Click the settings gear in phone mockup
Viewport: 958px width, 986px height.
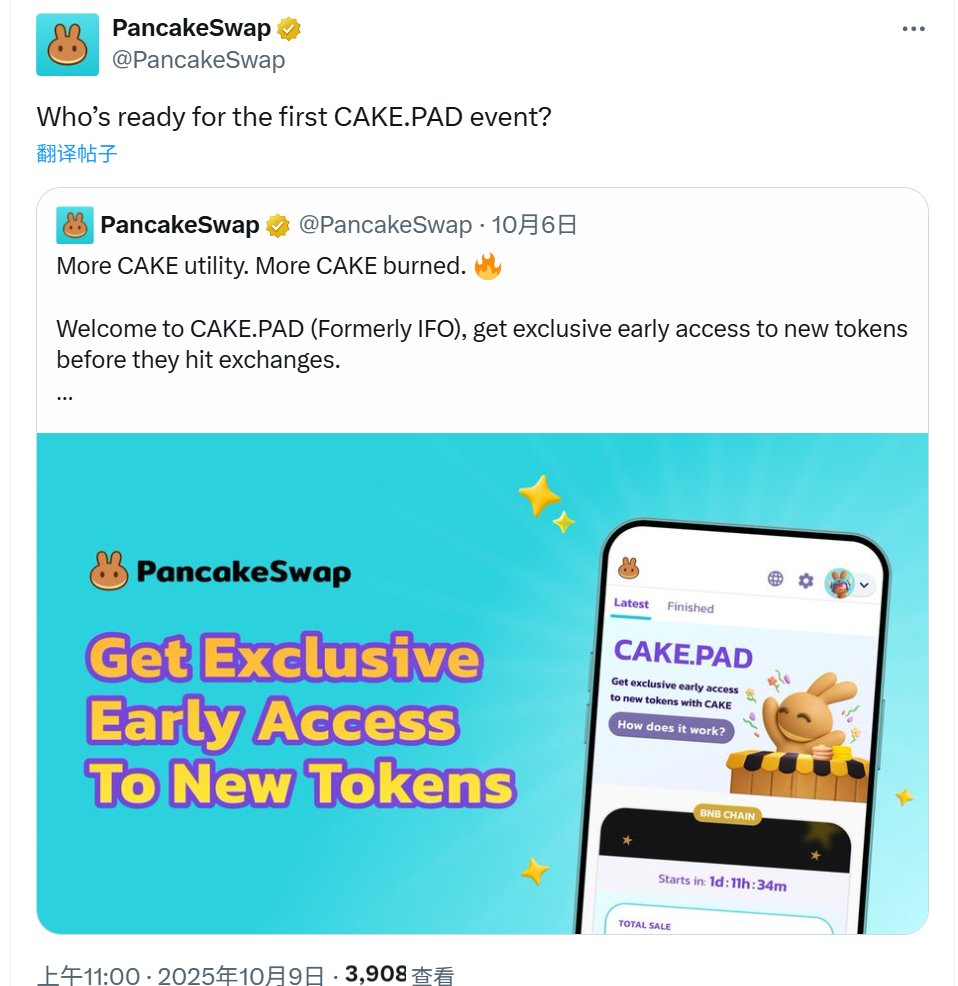pos(805,580)
